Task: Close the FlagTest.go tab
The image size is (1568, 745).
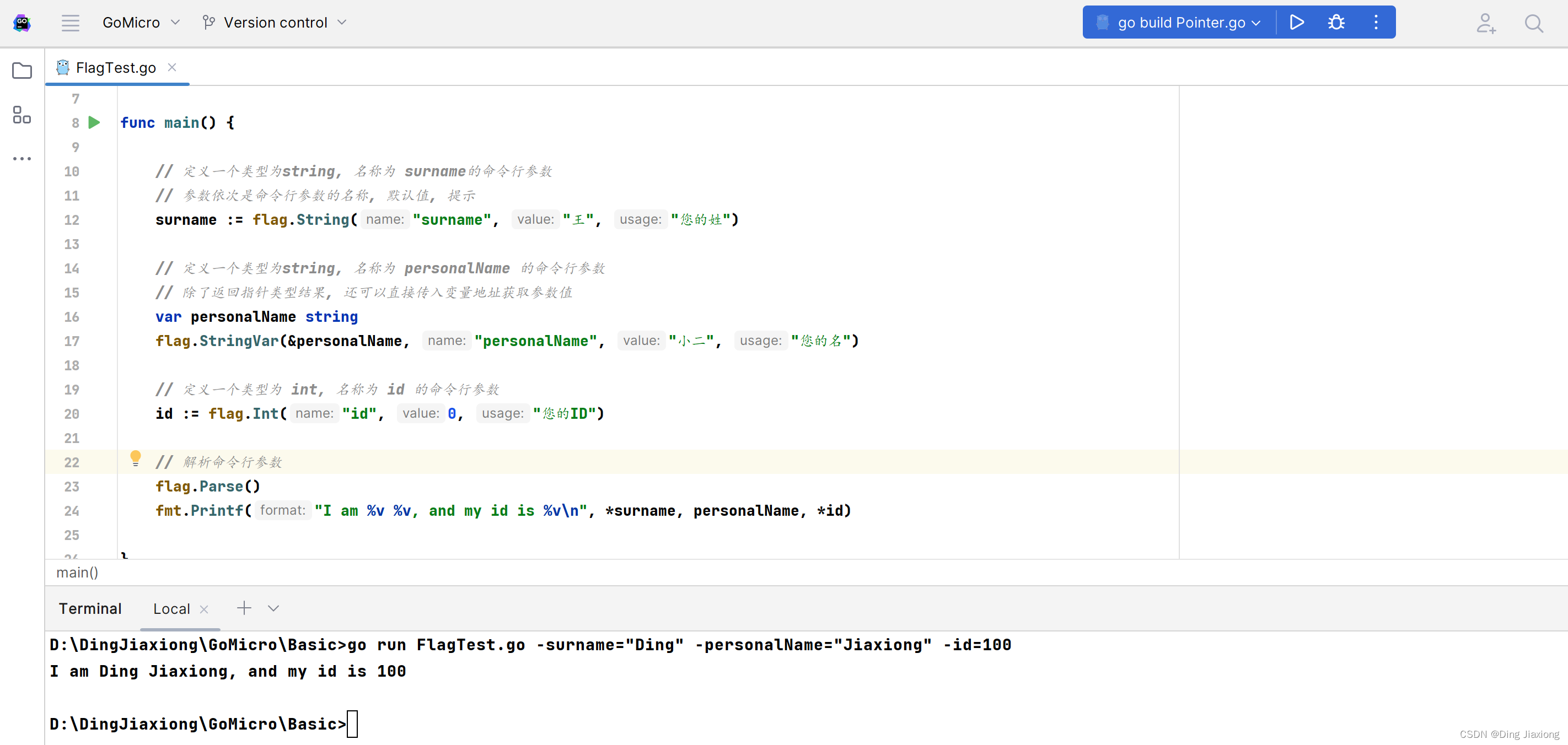Action: pos(172,68)
